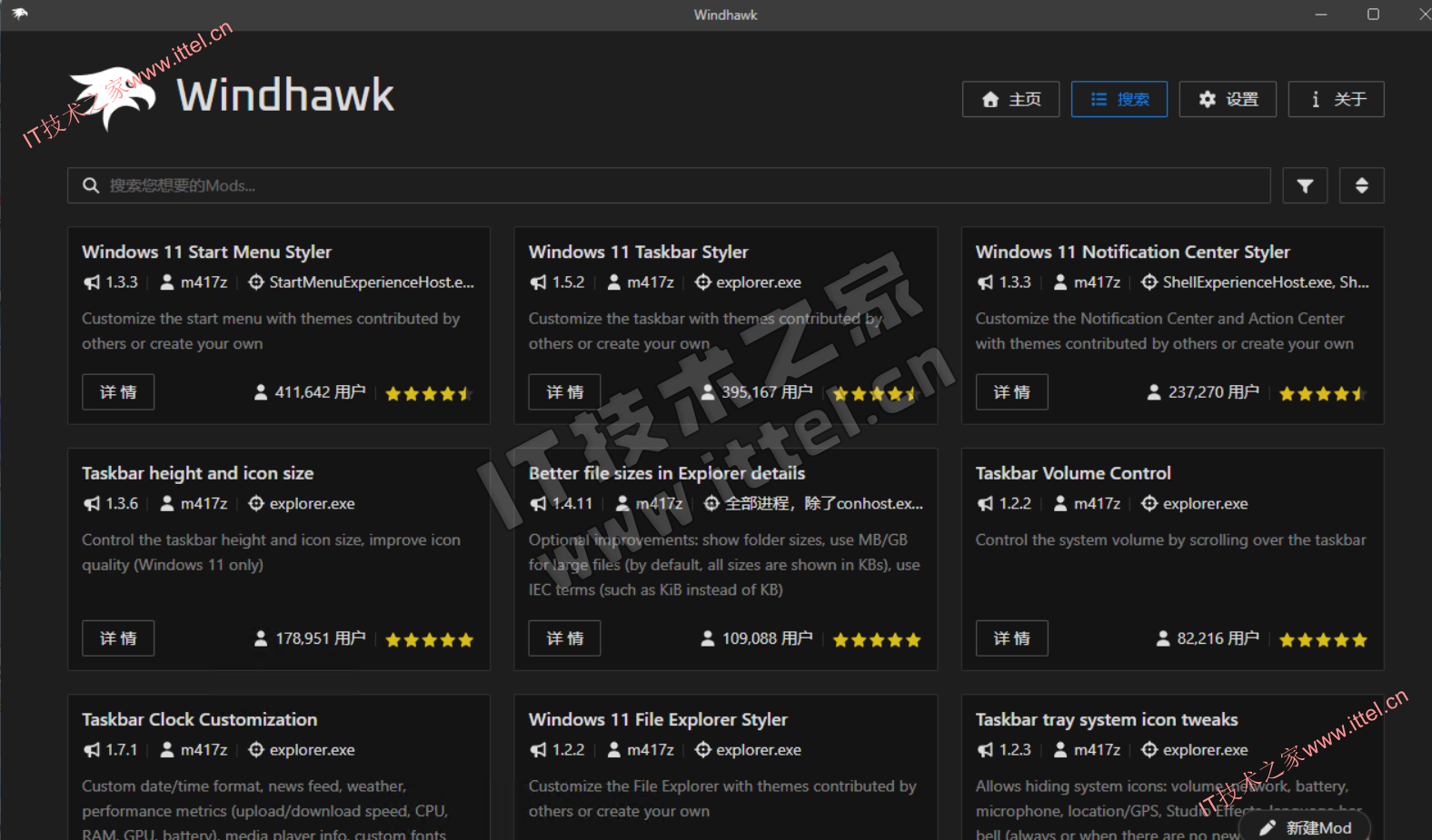1432x840 pixels.
Task: Open the 设置 settings page
Action: pos(1228,99)
